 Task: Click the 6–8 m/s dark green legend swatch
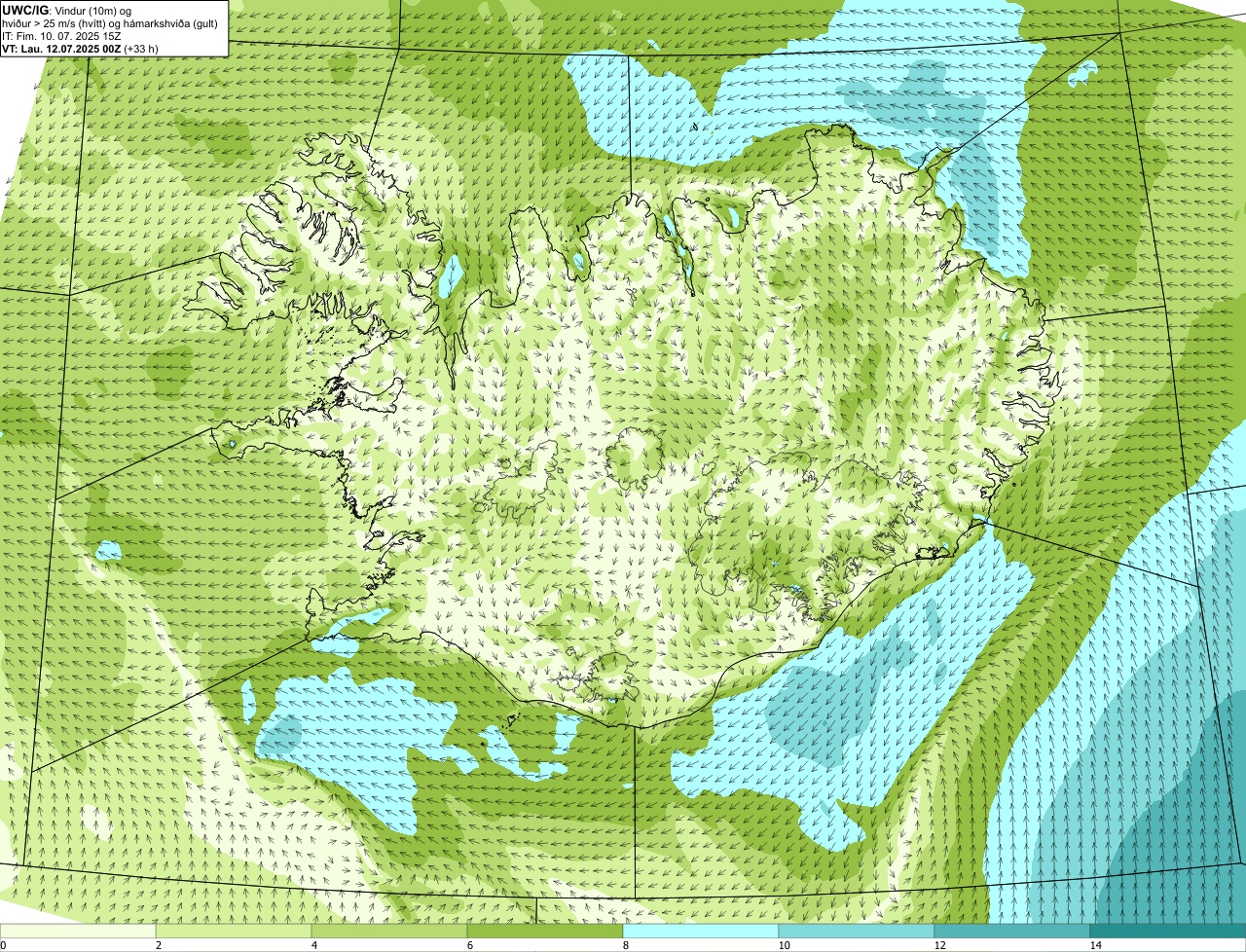click(x=545, y=932)
